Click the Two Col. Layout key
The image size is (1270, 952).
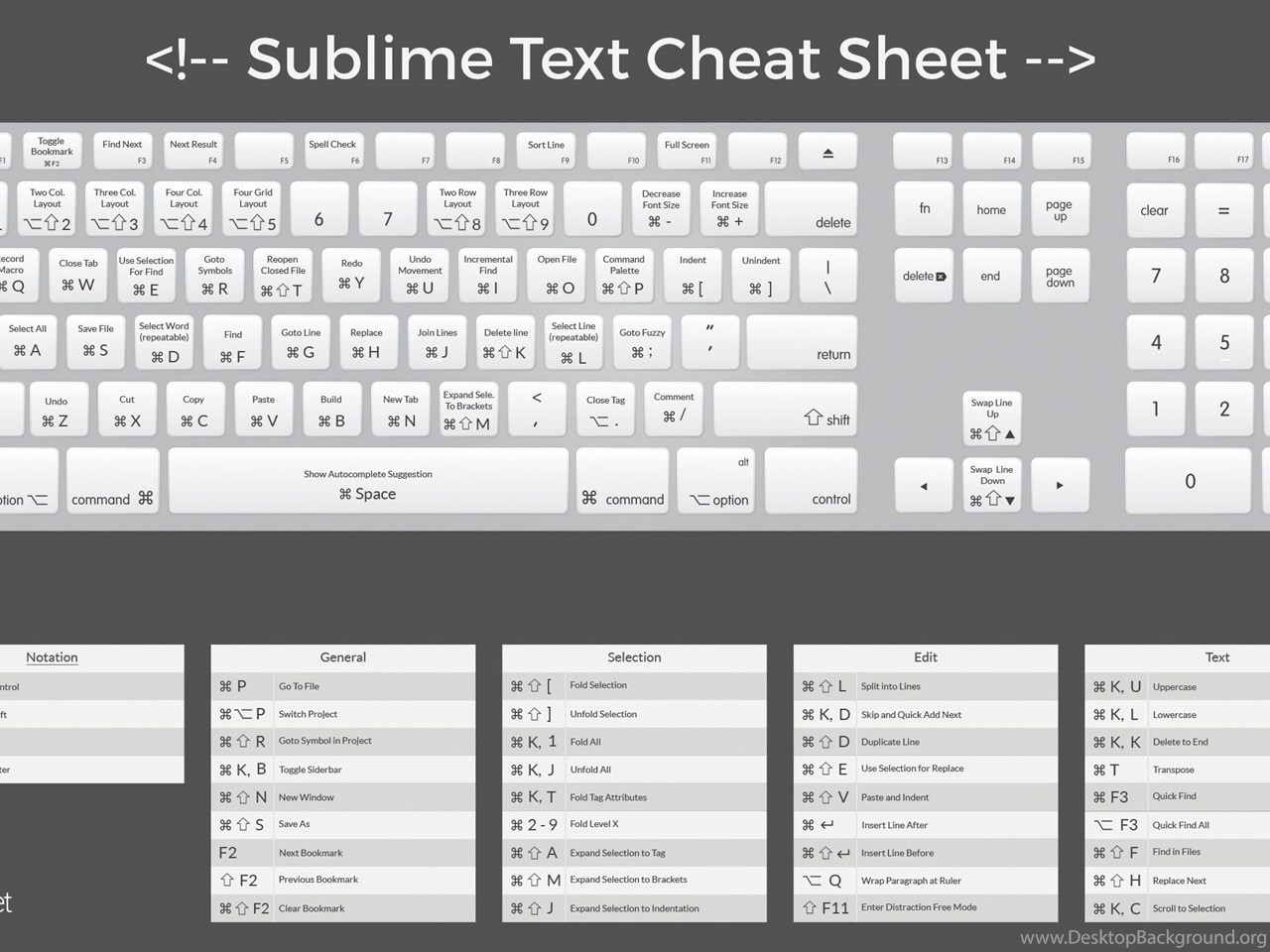pos(48,209)
